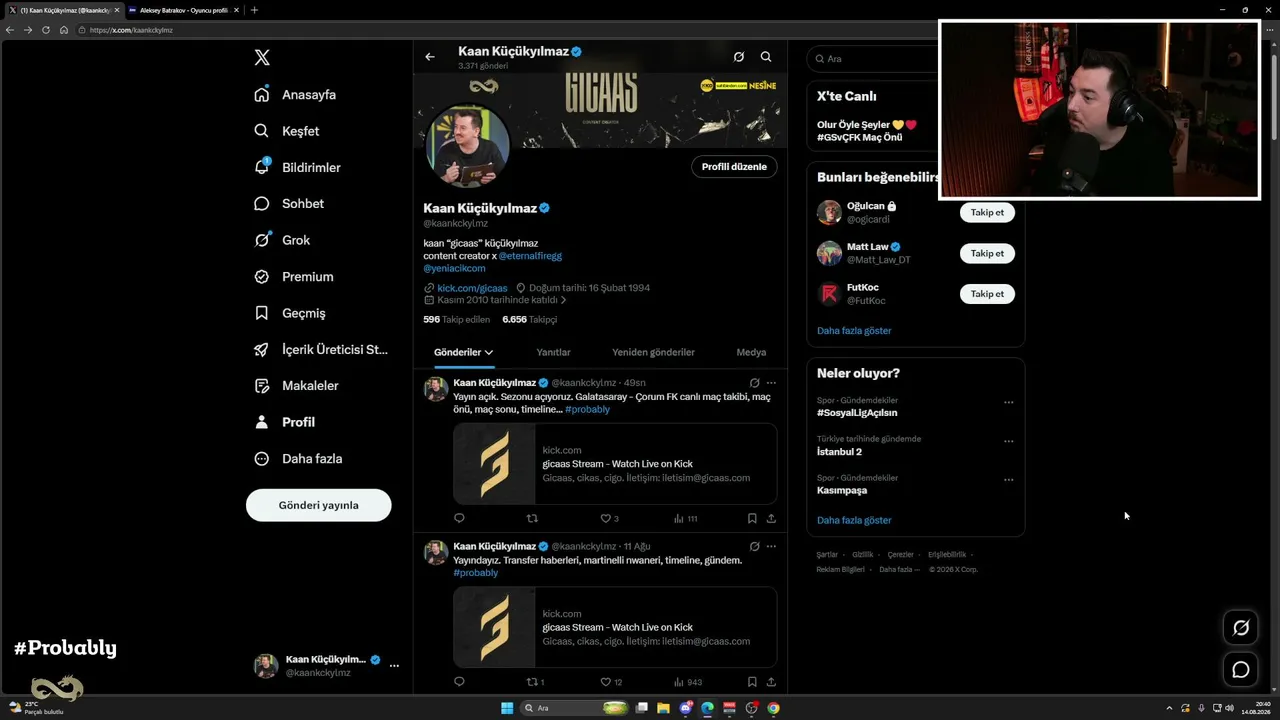Image resolution: width=1280 pixels, height=720 pixels.
Task: Share the 49sn post
Action: pyautogui.click(x=771, y=518)
